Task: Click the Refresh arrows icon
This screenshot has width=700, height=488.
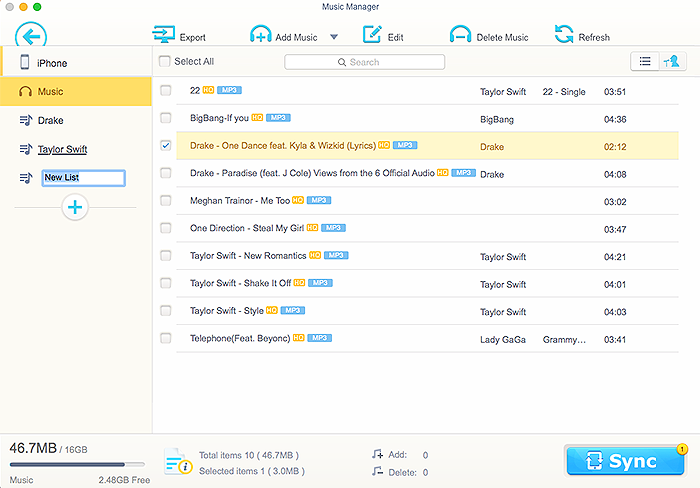Action: click(x=564, y=34)
